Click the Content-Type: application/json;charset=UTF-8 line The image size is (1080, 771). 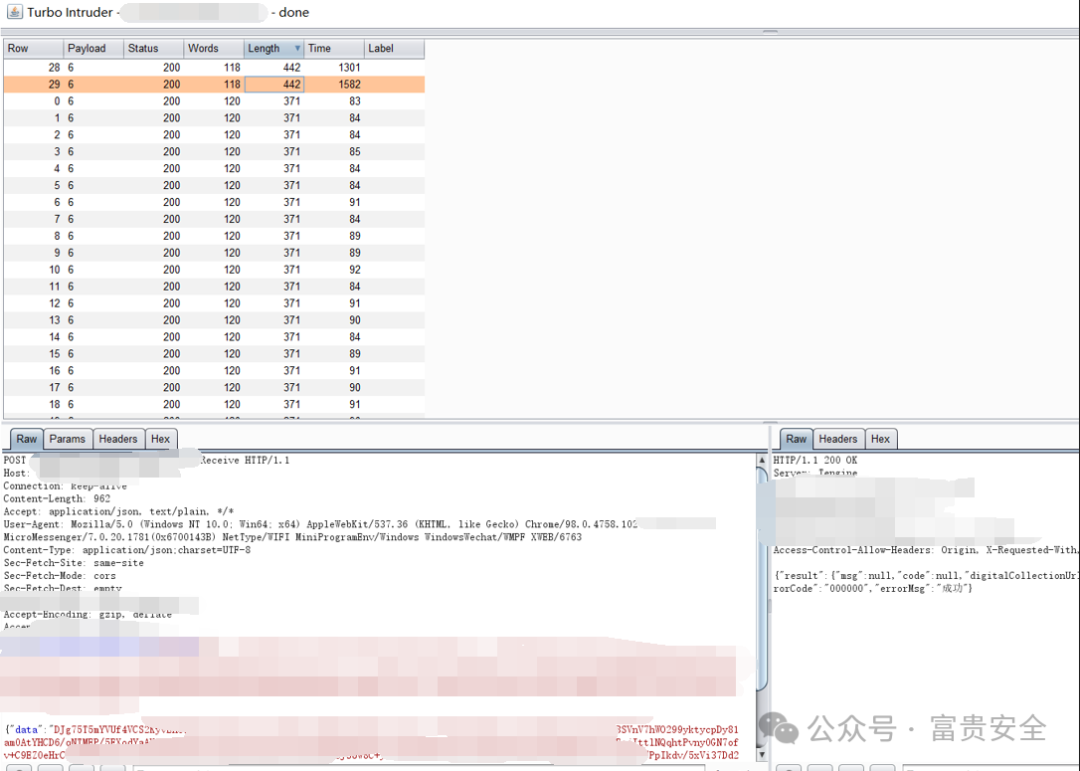127,550
